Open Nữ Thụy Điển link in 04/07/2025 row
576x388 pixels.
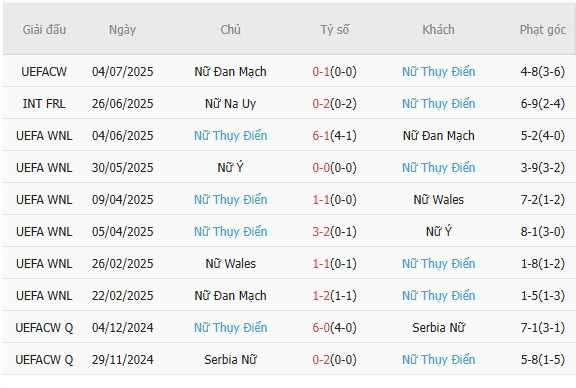(x=438, y=72)
